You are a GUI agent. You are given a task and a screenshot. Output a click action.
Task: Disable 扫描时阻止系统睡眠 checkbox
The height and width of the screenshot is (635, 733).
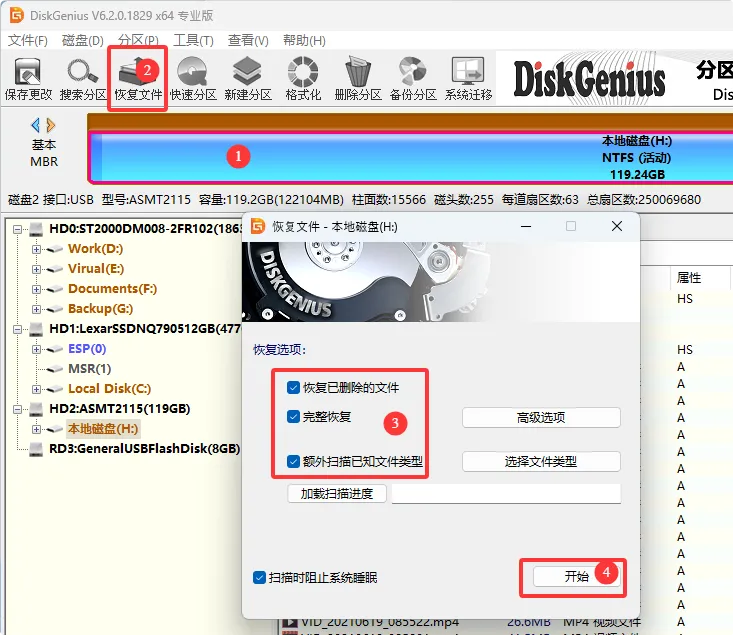click(259, 577)
